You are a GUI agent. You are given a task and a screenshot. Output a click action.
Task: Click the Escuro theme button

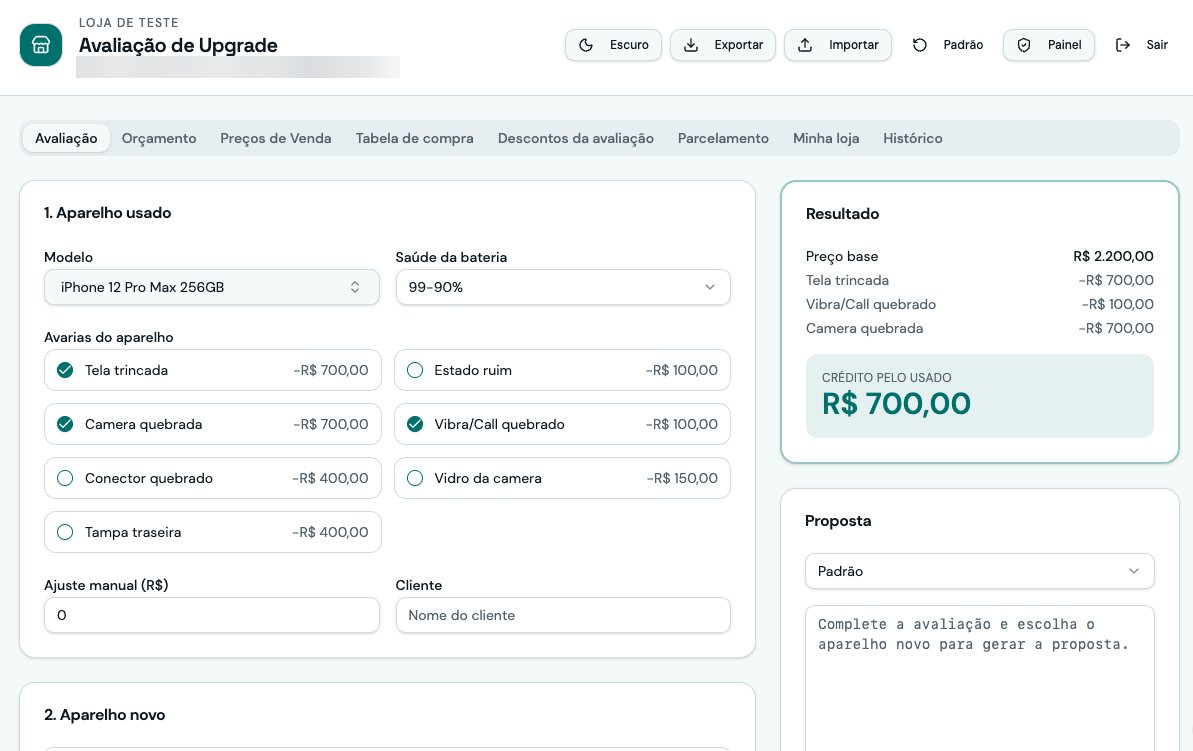[x=613, y=45]
